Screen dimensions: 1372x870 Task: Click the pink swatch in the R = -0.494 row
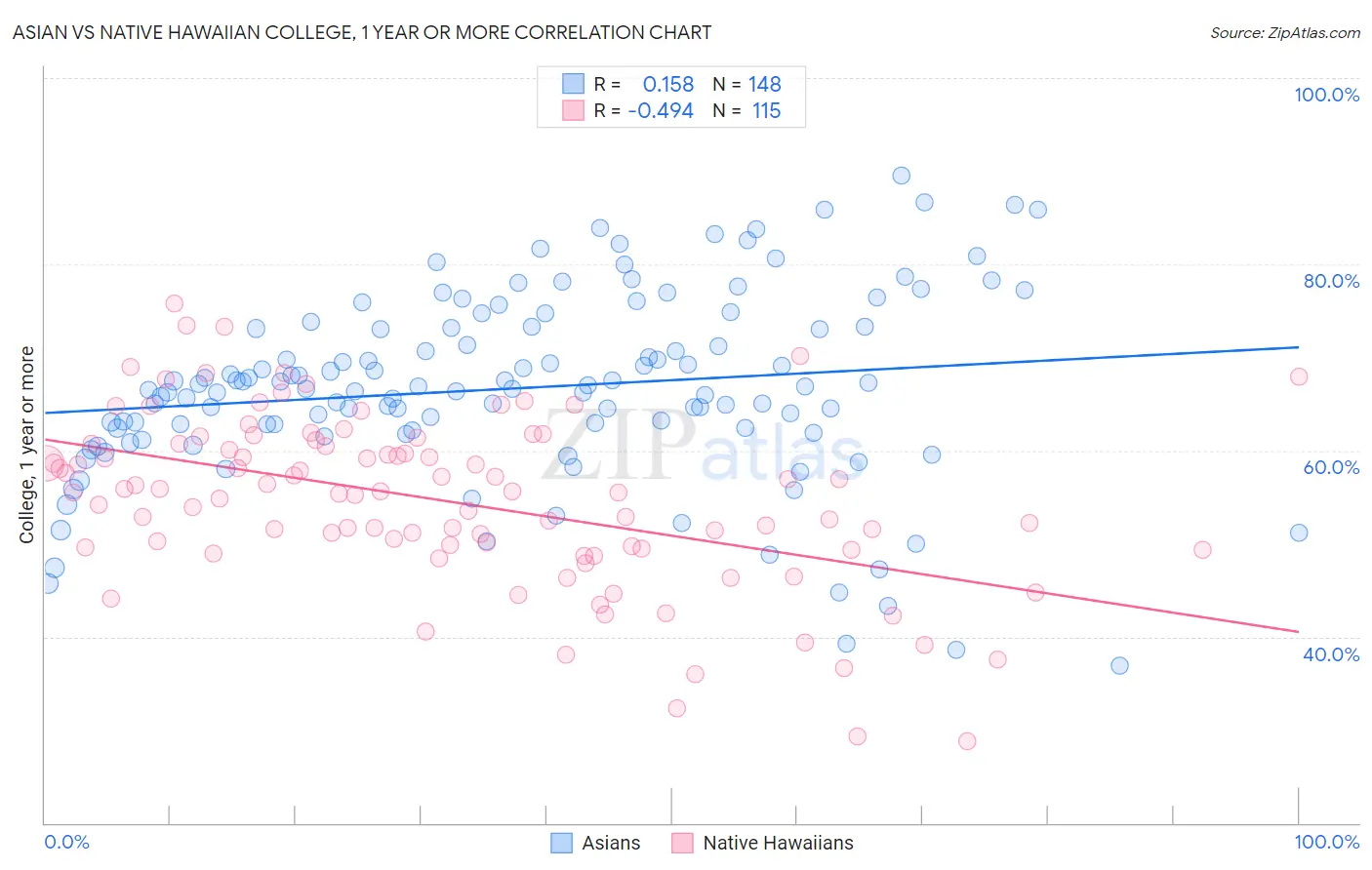coord(573,110)
